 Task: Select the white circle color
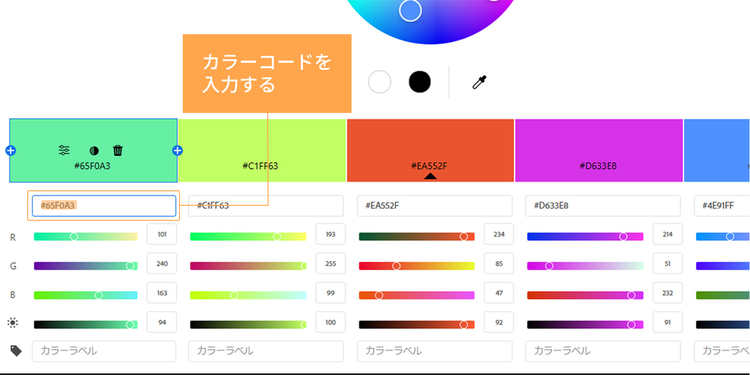379,82
